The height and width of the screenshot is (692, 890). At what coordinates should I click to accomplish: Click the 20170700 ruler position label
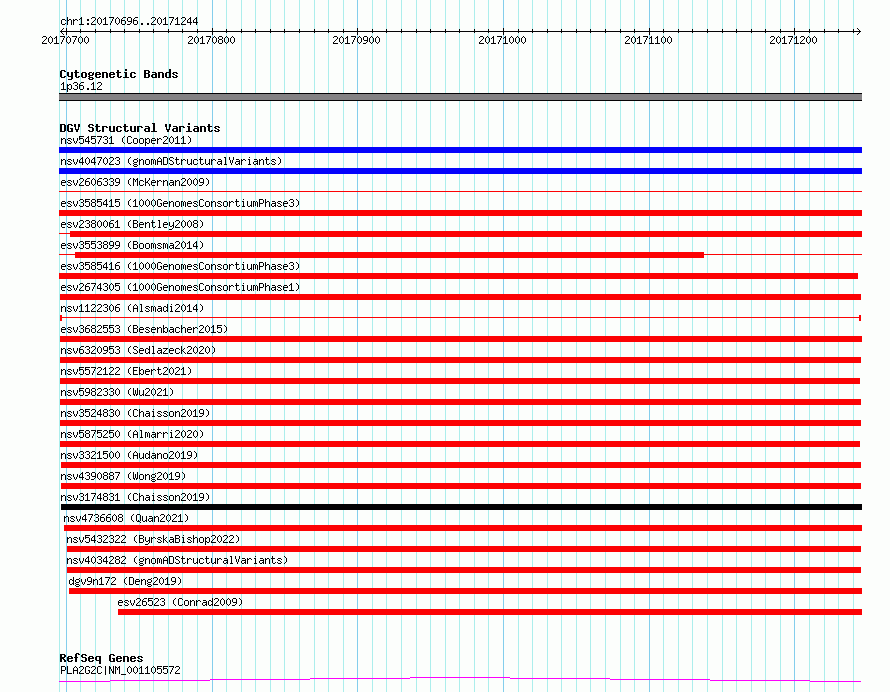(65, 40)
